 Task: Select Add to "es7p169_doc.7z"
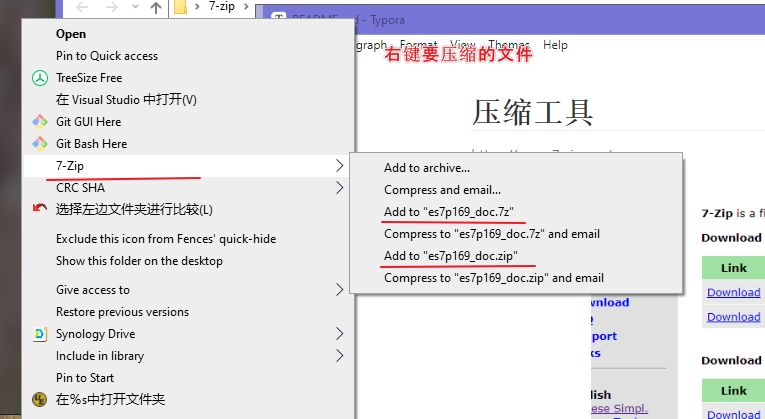516,212
